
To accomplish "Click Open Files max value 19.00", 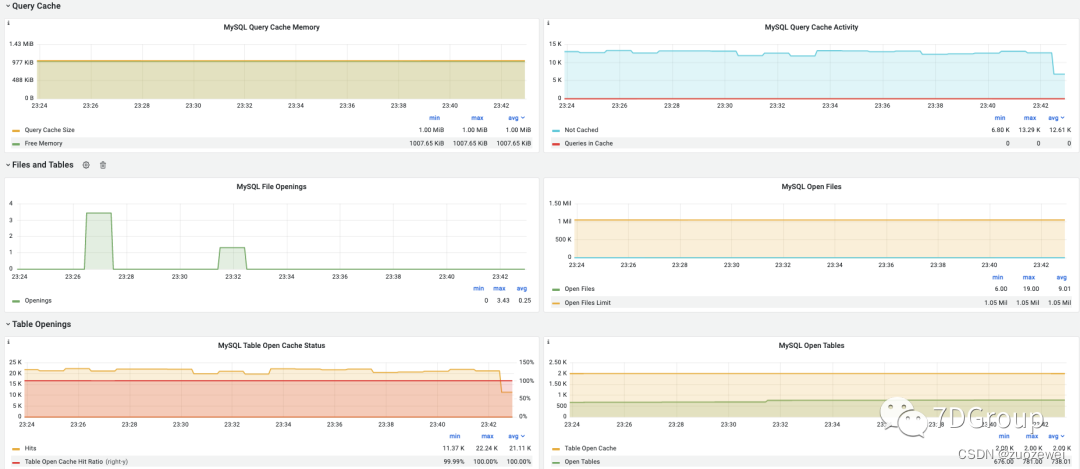I will tap(1029, 289).
